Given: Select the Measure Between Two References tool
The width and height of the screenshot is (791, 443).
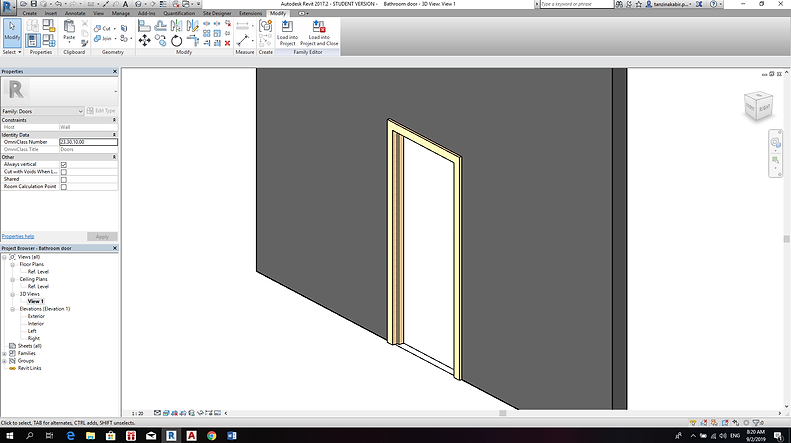Looking at the screenshot, I should [243, 40].
